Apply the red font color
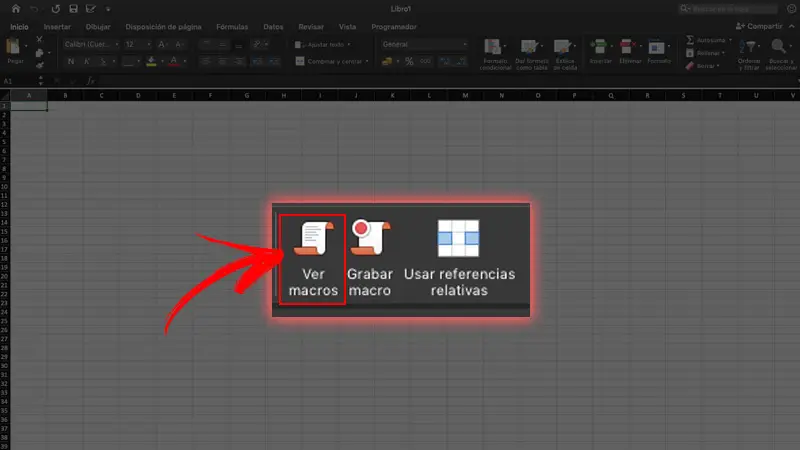Image resolution: width=800 pixels, height=450 pixels. [x=173, y=61]
